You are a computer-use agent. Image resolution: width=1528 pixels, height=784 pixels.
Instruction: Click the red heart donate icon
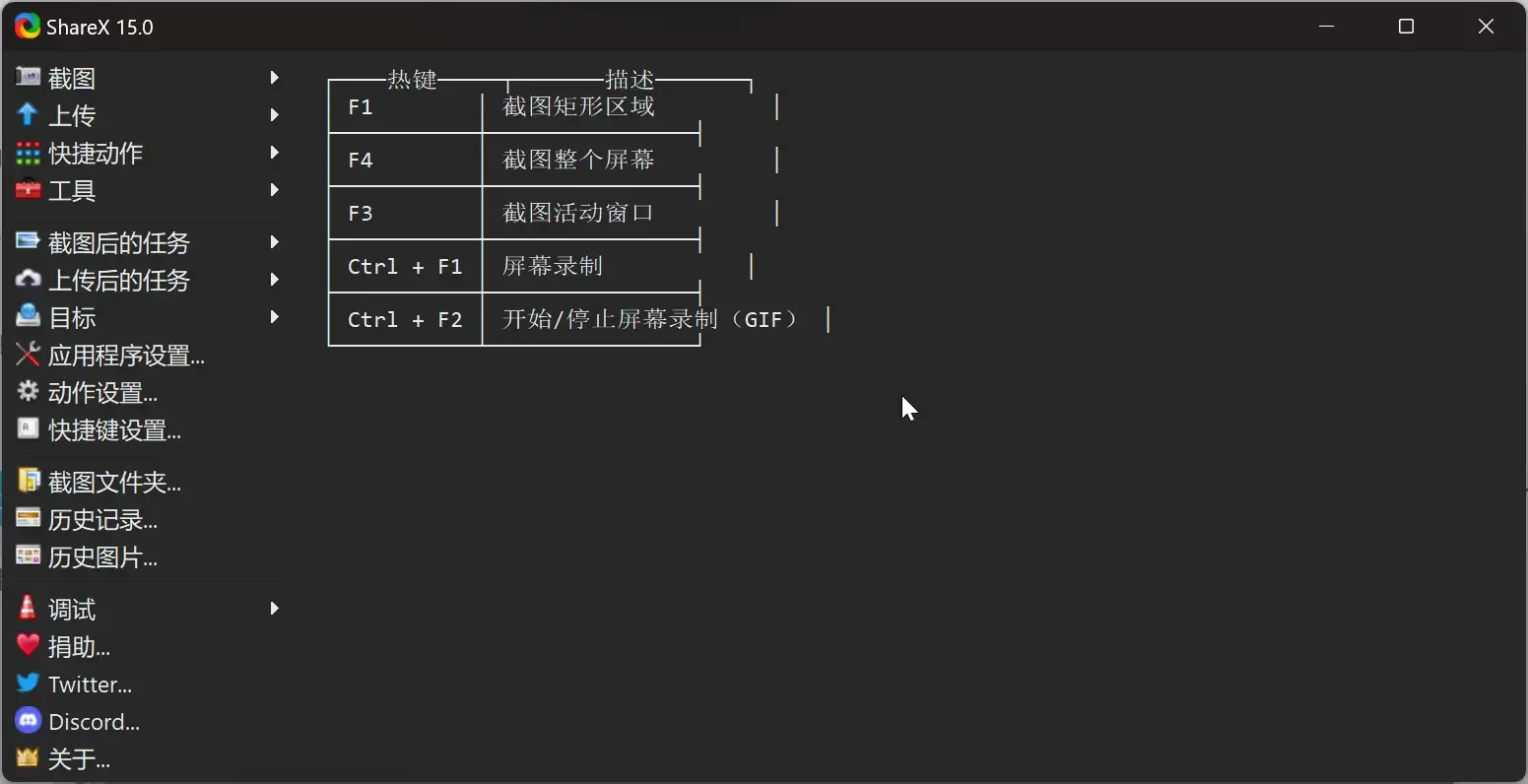(28, 646)
